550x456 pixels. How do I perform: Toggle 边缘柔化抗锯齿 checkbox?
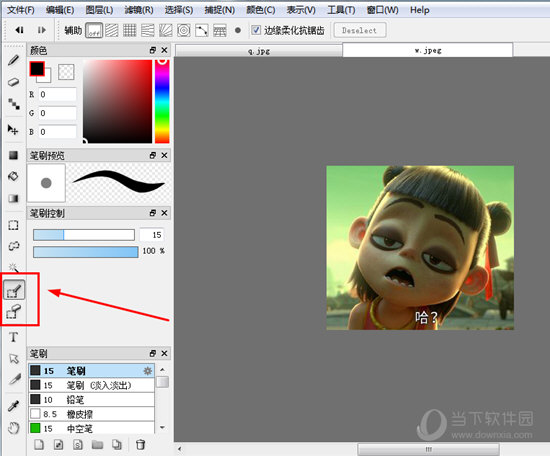coord(256,30)
